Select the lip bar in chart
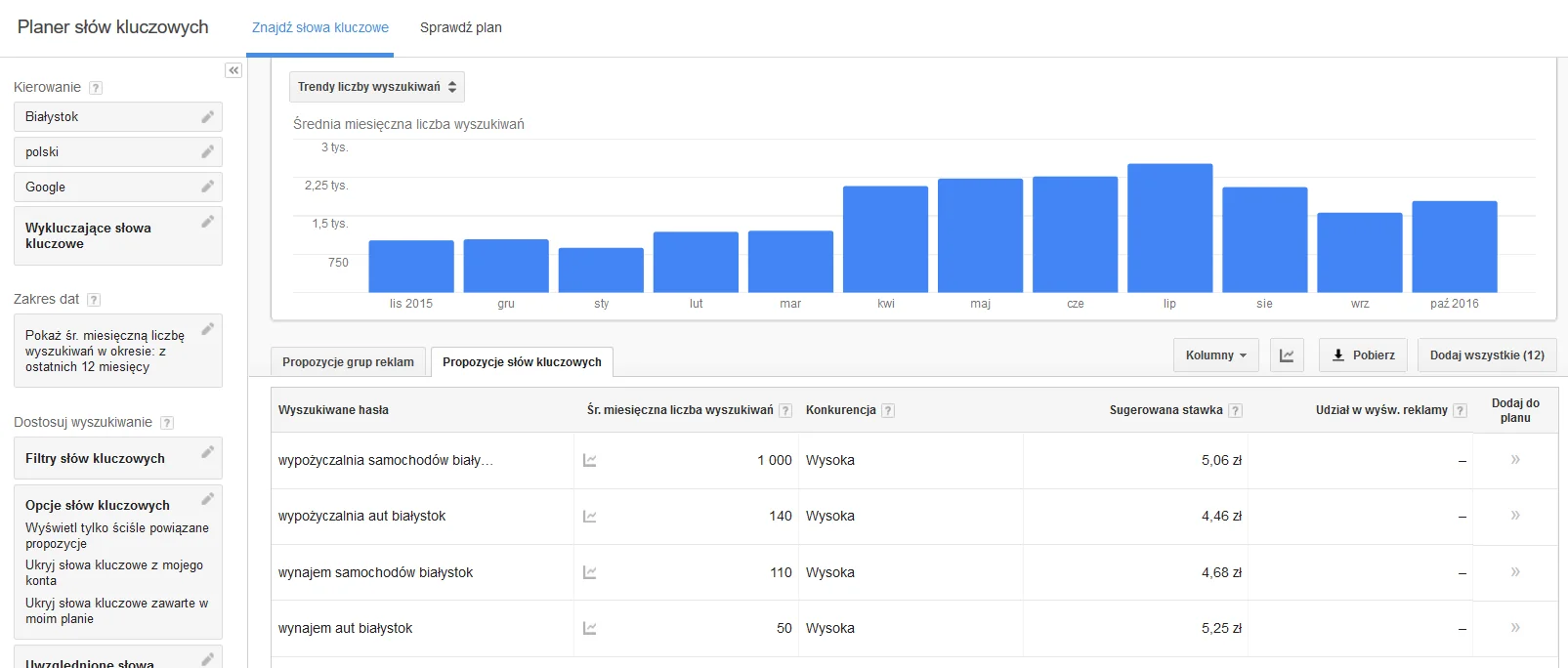Viewport: 1568px width, 668px height. 1169,228
